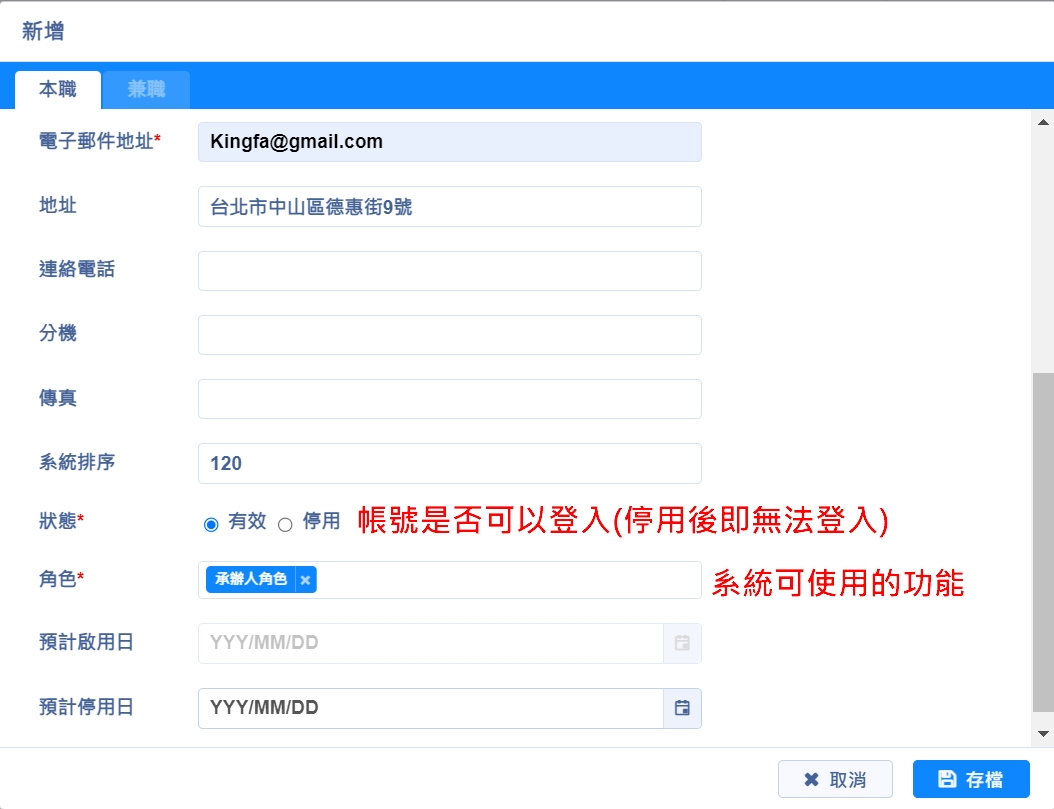The height and width of the screenshot is (809, 1054).
Task: Click the 傳真 fax input field
Action: [x=450, y=399]
